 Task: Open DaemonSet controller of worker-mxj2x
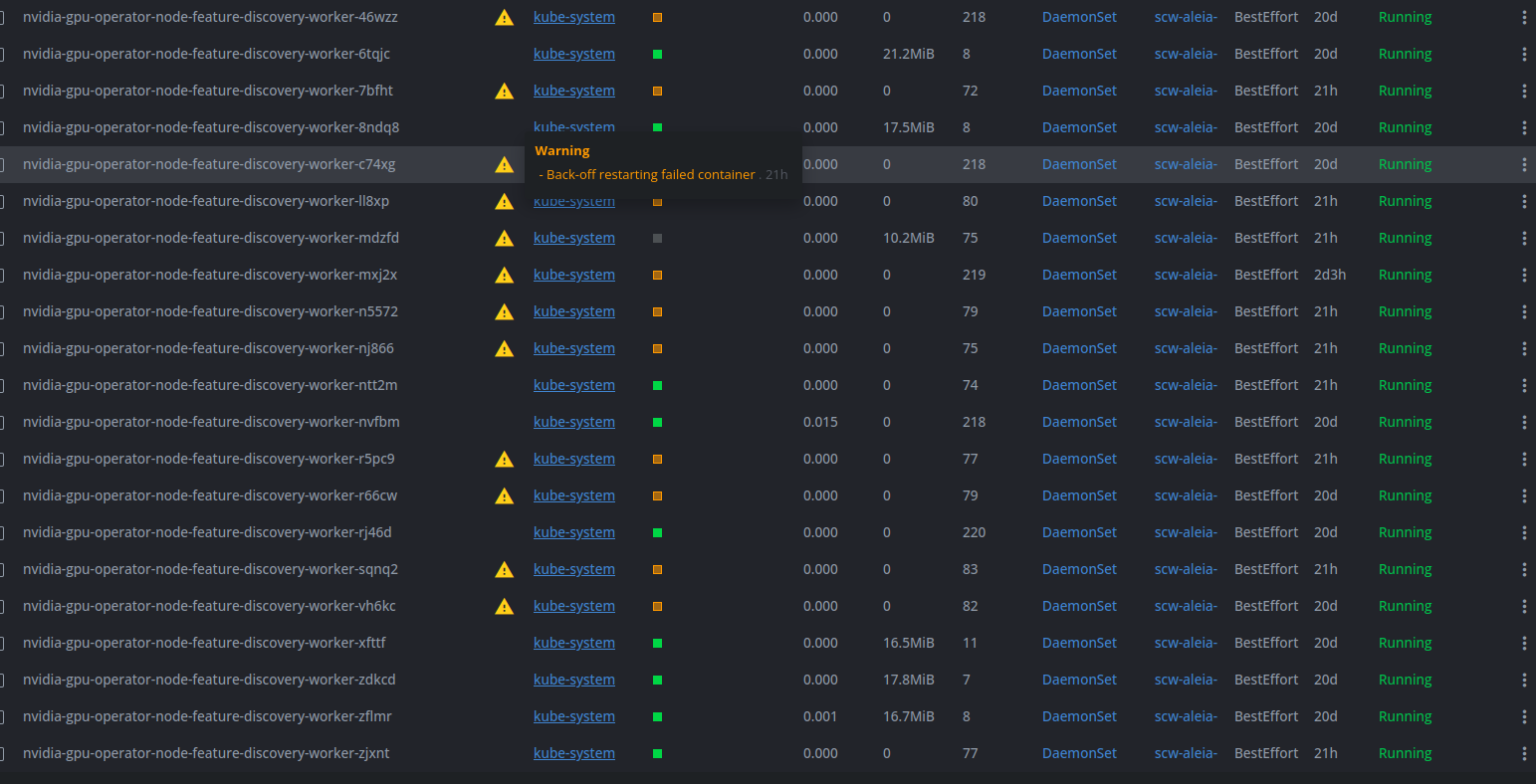point(1079,275)
